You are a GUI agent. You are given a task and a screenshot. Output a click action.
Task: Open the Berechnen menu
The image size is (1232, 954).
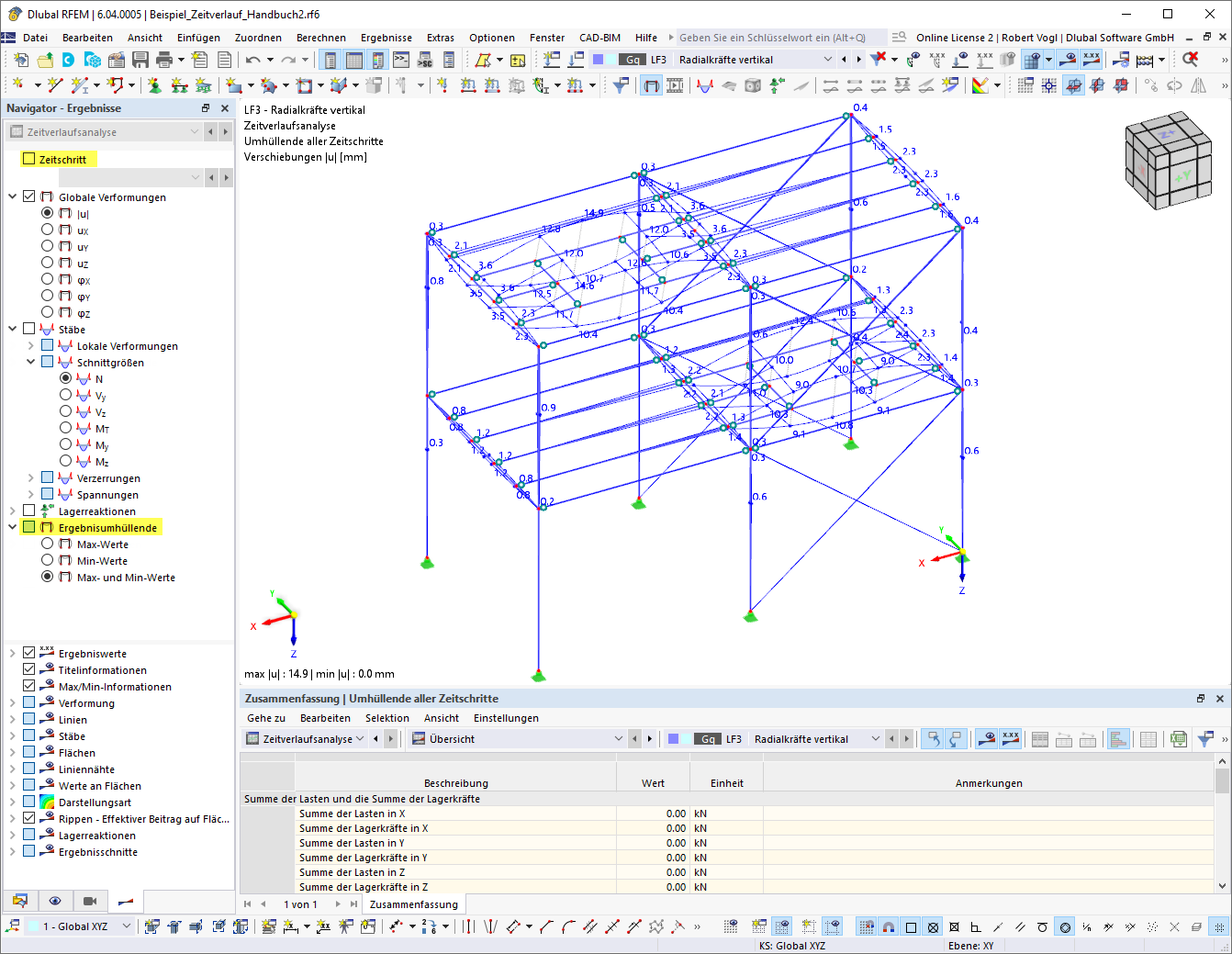coord(321,38)
